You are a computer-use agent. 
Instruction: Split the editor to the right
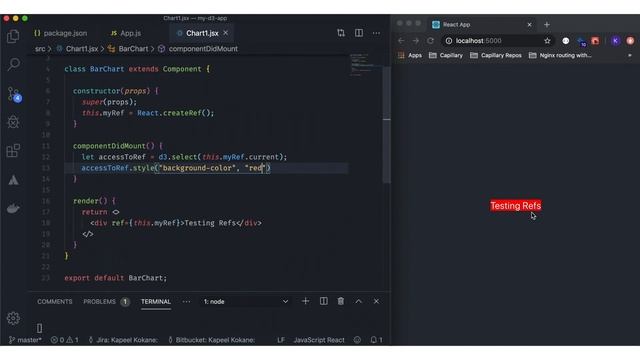(359, 33)
